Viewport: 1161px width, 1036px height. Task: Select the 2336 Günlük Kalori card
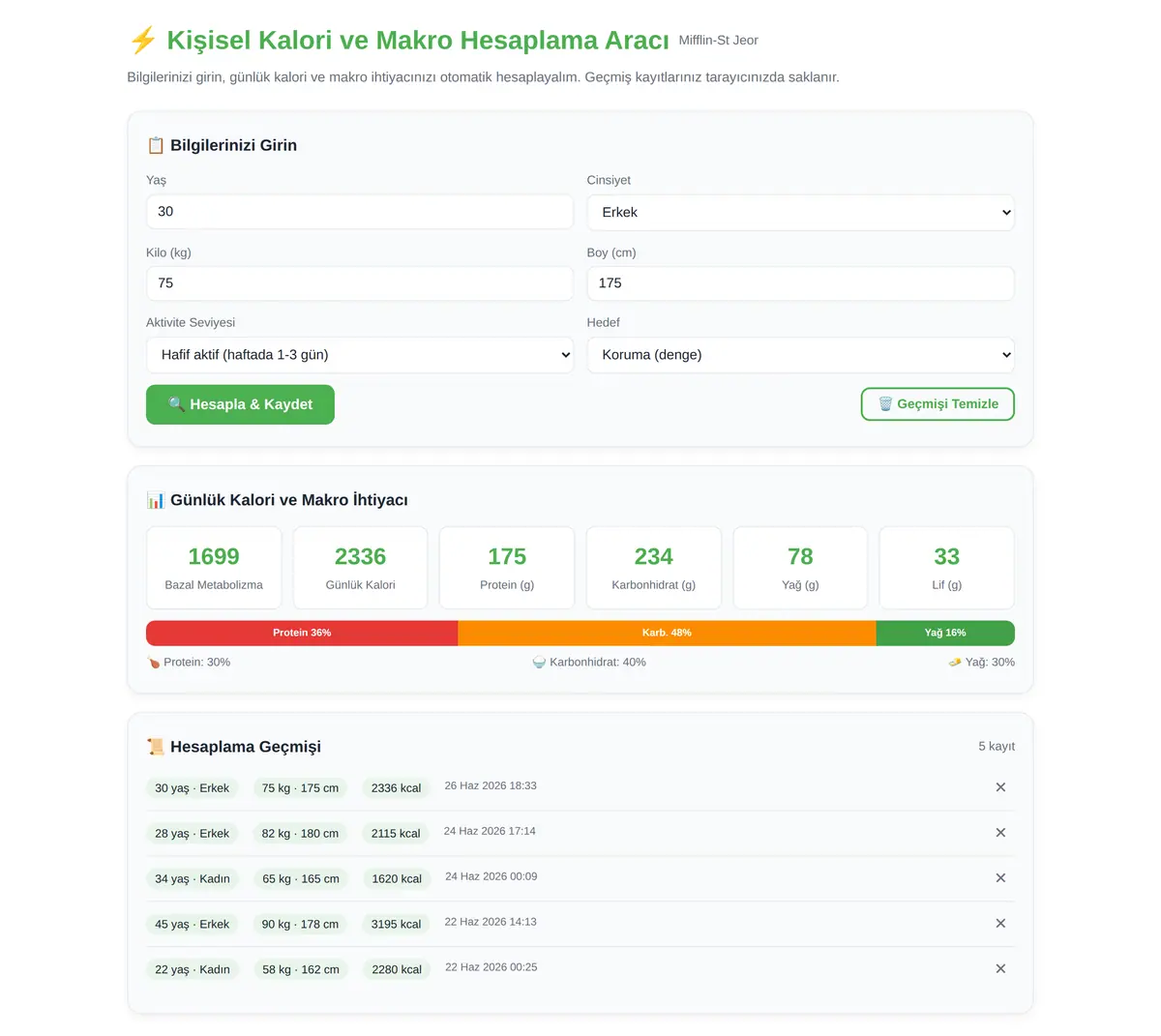[360, 568]
